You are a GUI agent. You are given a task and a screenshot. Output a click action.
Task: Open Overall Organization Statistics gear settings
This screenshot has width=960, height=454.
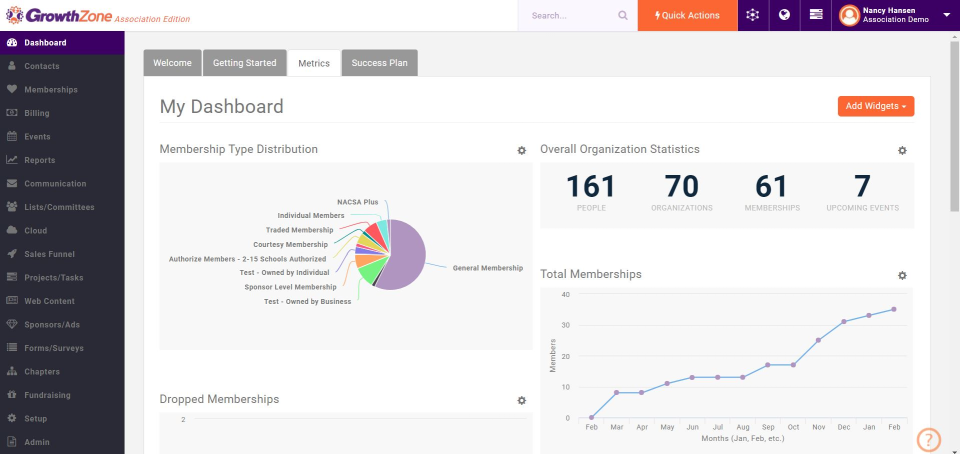[902, 151]
